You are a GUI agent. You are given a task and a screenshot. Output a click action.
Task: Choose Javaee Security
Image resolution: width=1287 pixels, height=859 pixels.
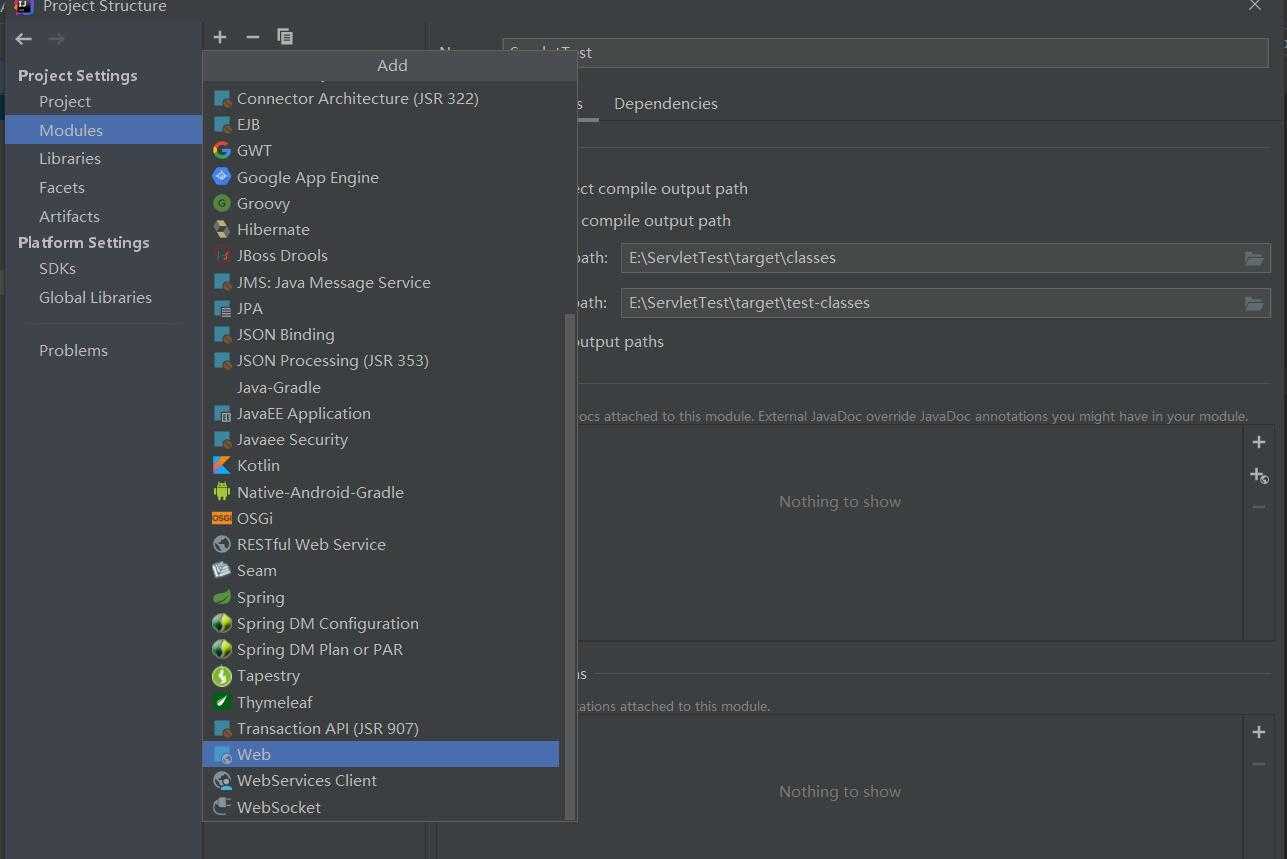(381, 439)
